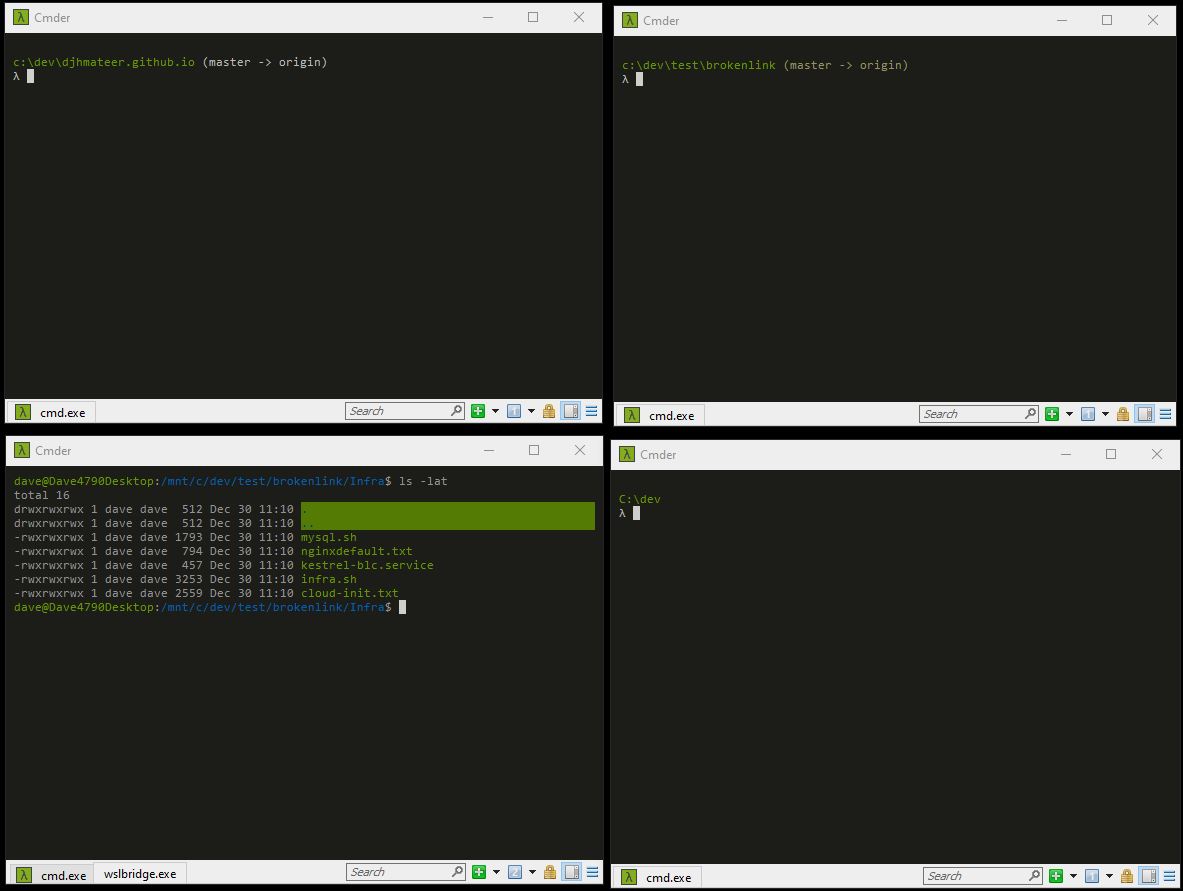
Task: Click mysql.sh in the ls listing
Action: coord(328,537)
